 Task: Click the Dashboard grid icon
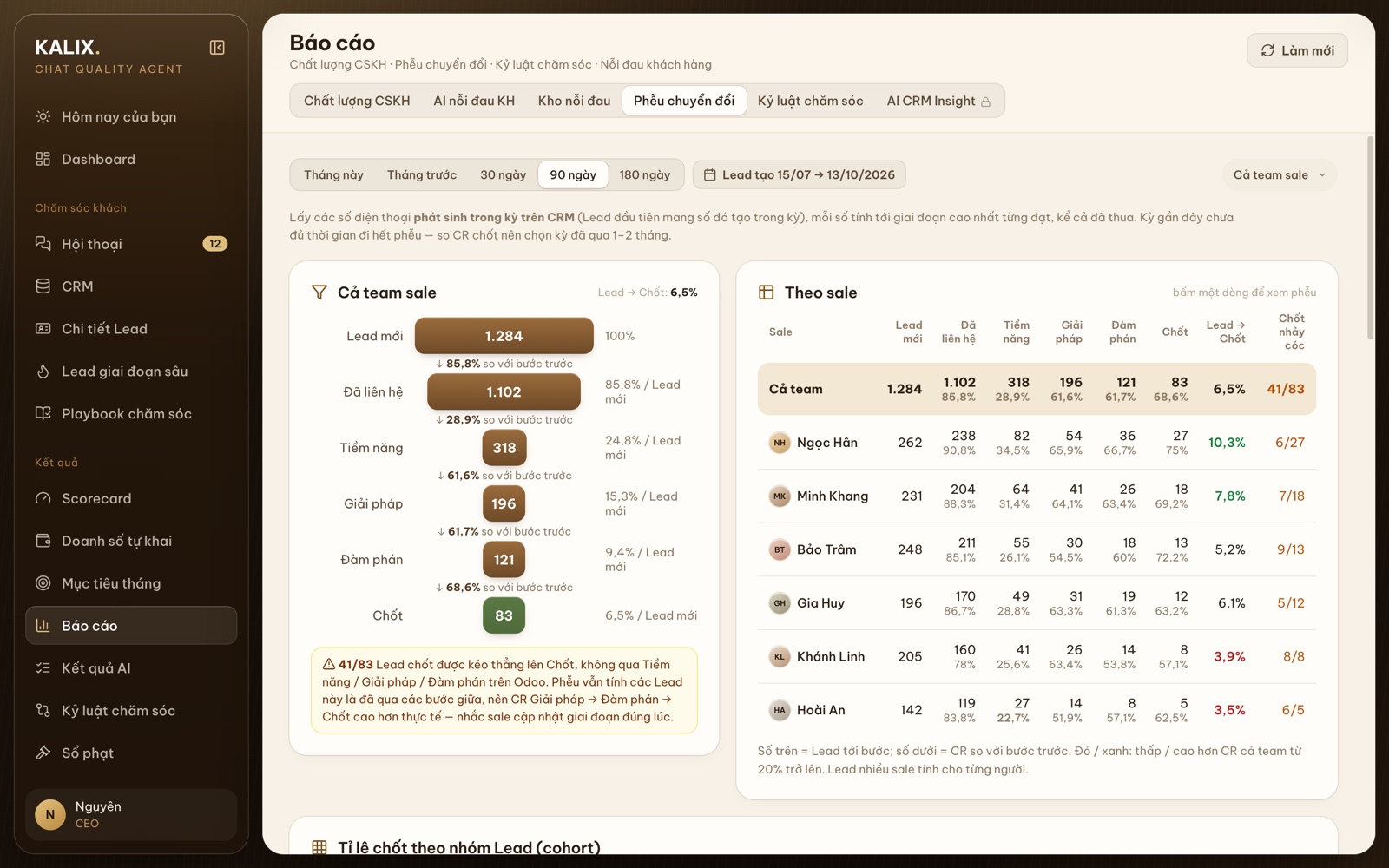43,159
